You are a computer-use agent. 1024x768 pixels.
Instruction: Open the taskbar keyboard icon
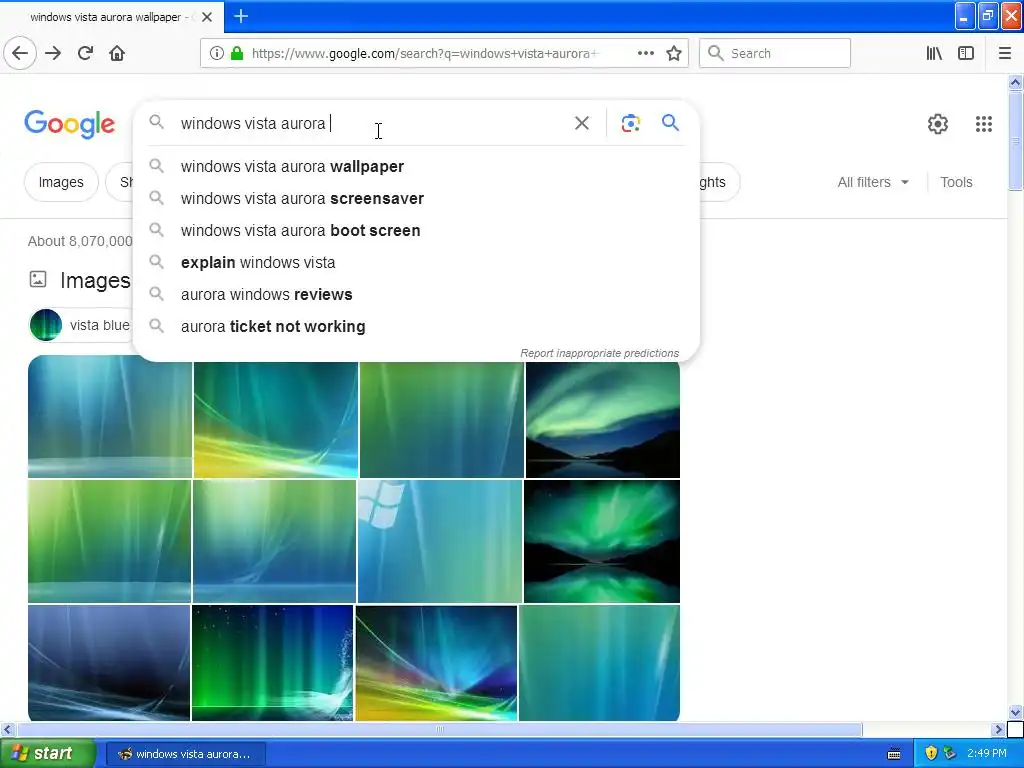click(x=894, y=754)
